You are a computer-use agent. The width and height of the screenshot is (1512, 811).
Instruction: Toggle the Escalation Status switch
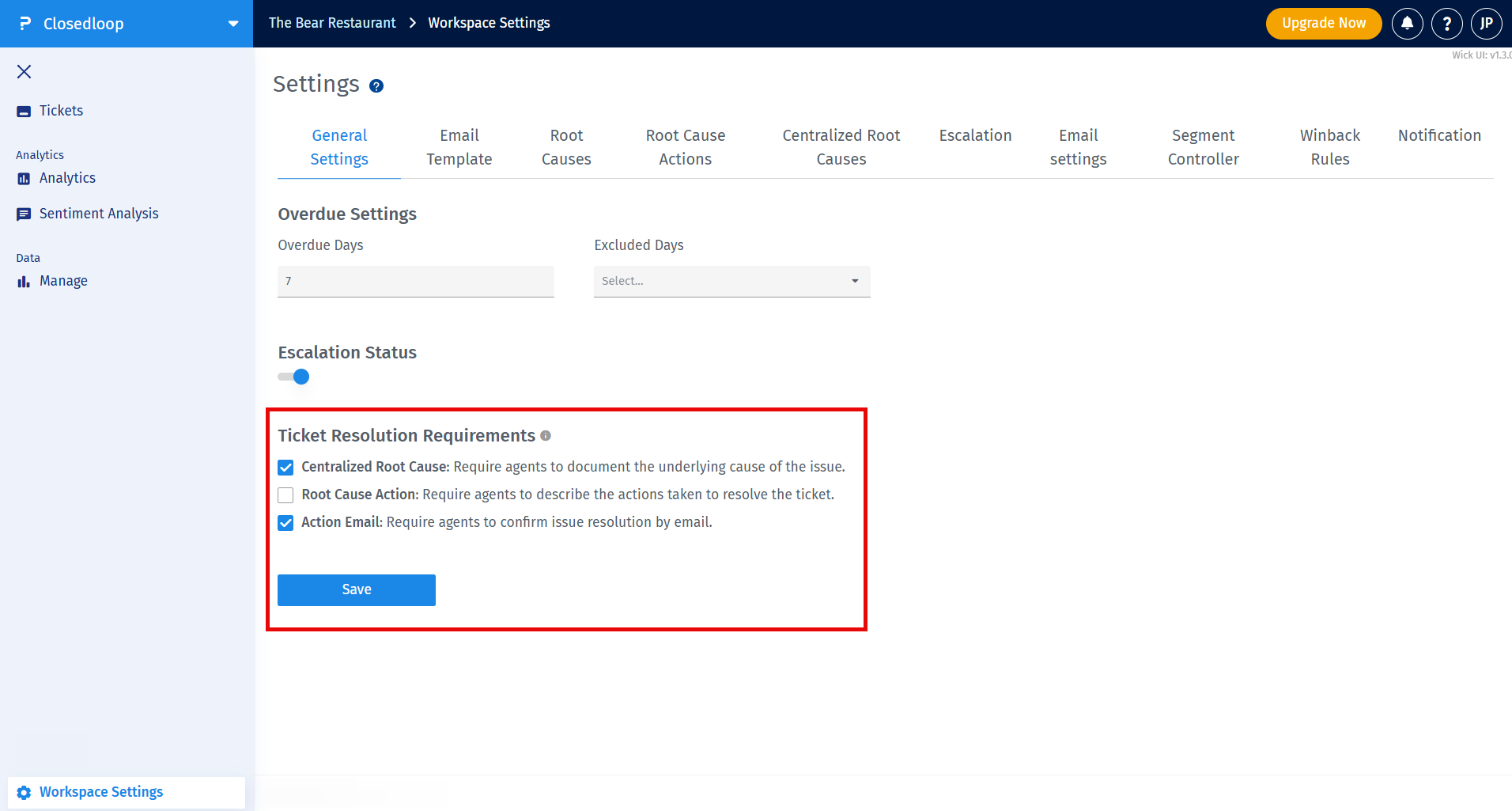[x=294, y=377]
